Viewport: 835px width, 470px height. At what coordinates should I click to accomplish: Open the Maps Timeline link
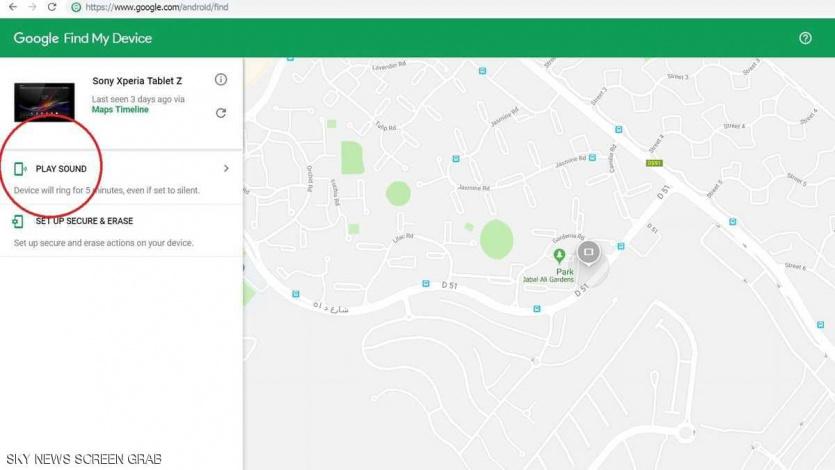120,110
